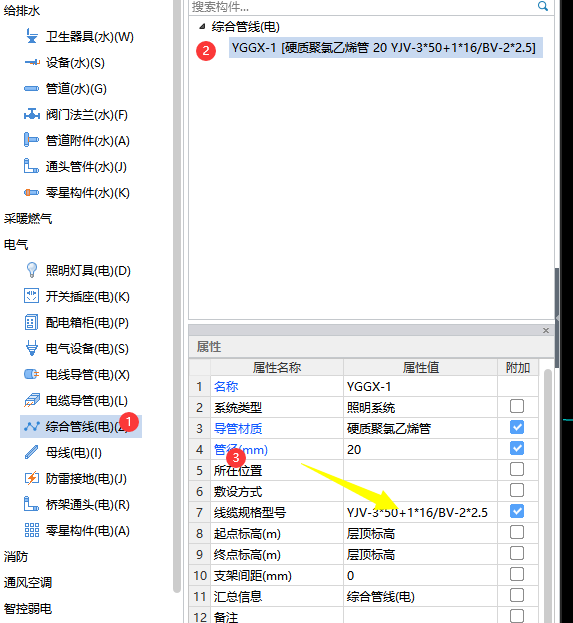
Task: Click the 起点标高(m) value 层顶标高
Action: pyautogui.click(x=420, y=533)
